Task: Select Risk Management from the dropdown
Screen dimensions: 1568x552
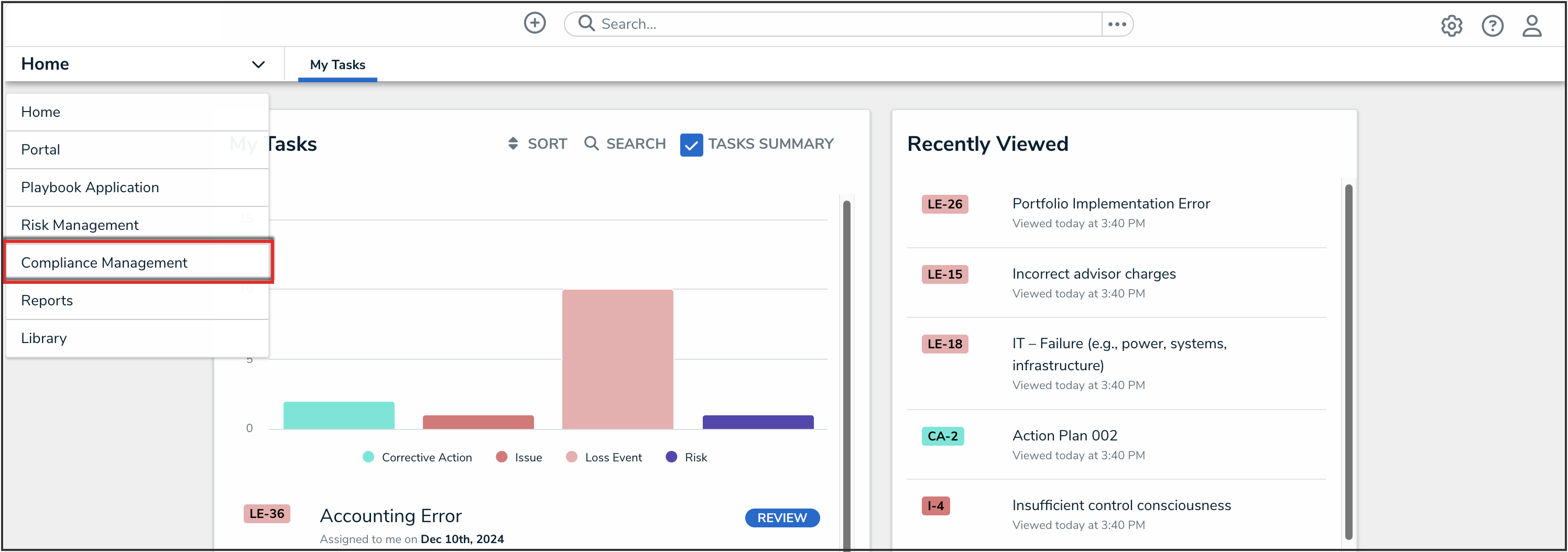Action: pos(80,225)
